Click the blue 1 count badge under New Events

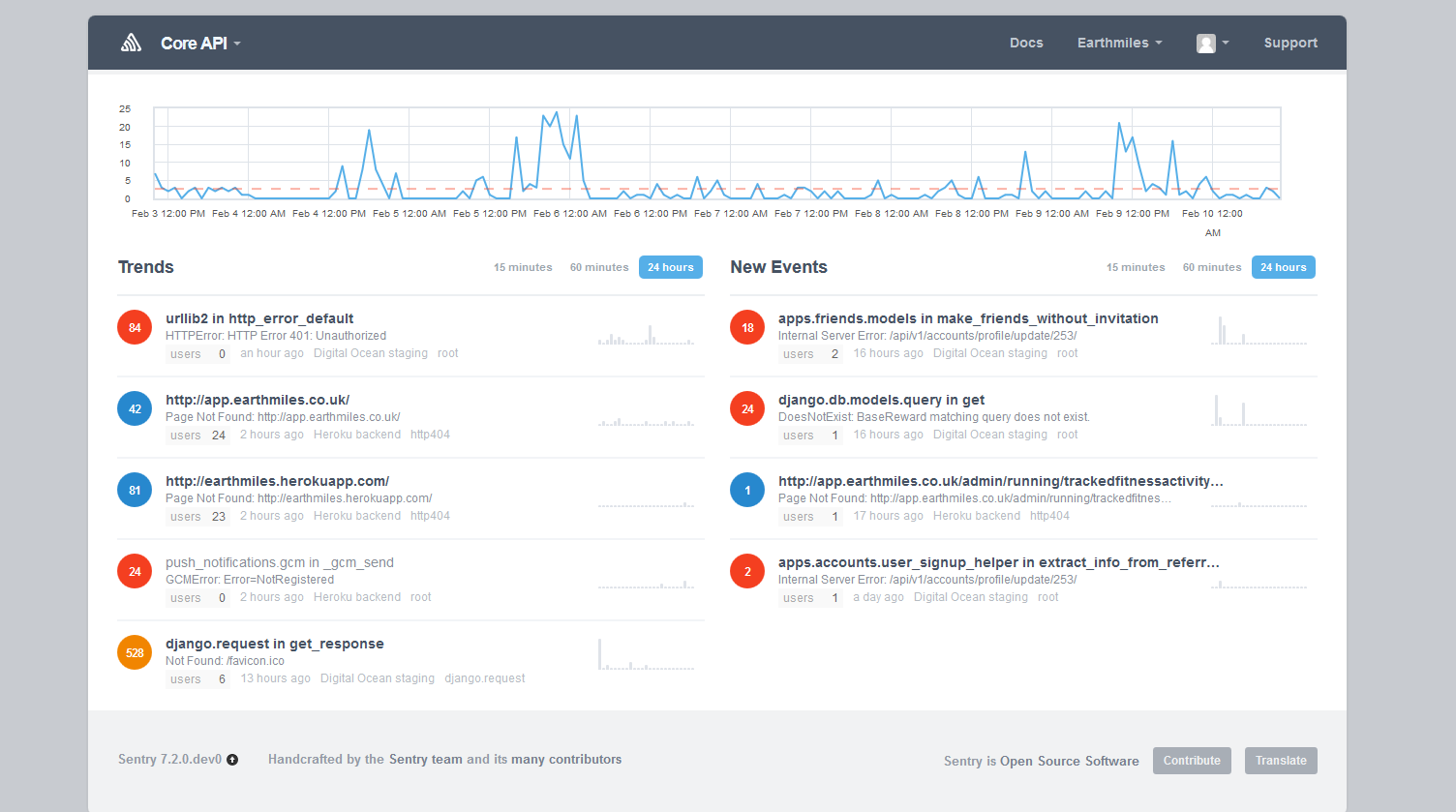pyautogui.click(x=747, y=490)
